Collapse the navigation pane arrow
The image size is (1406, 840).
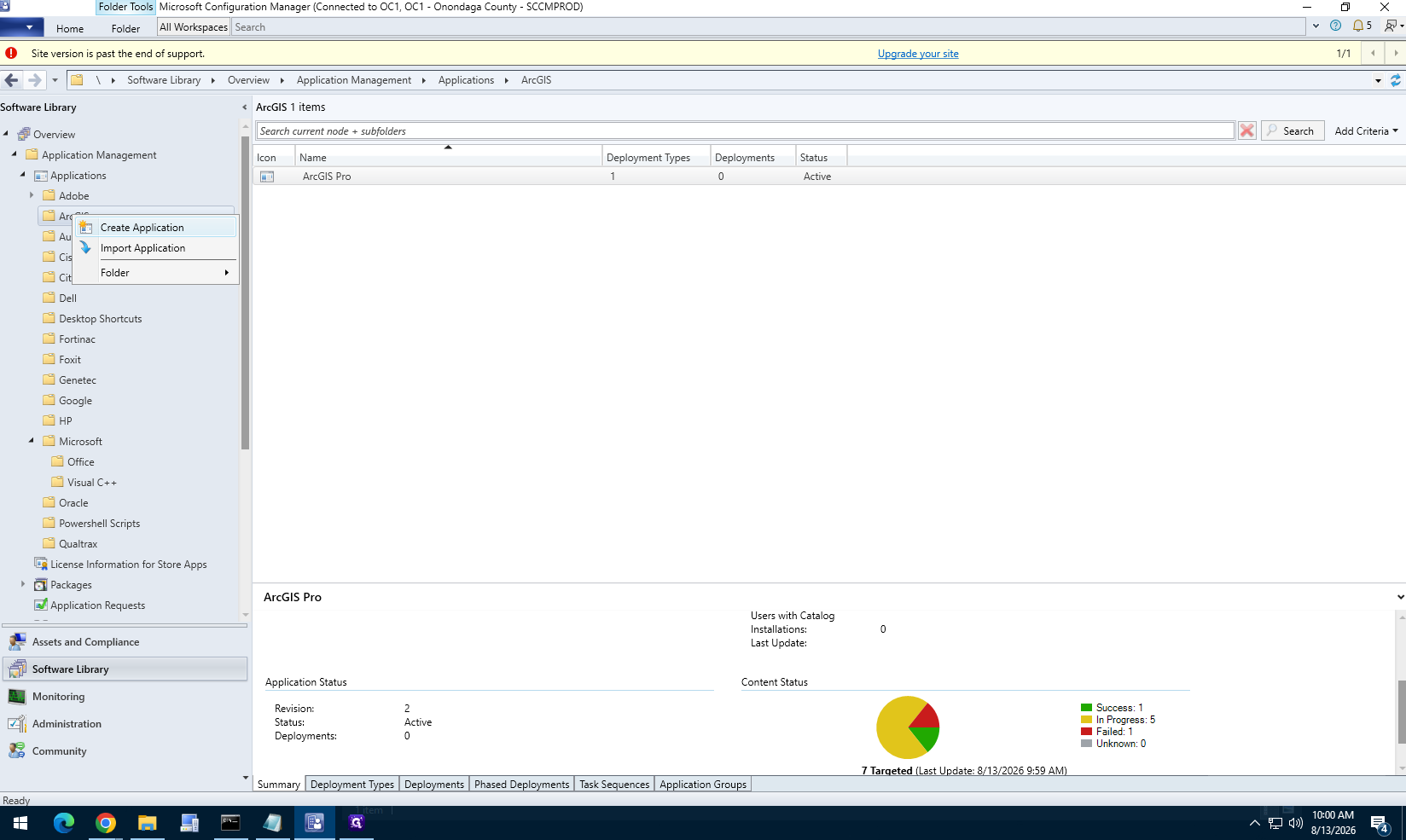(x=245, y=107)
